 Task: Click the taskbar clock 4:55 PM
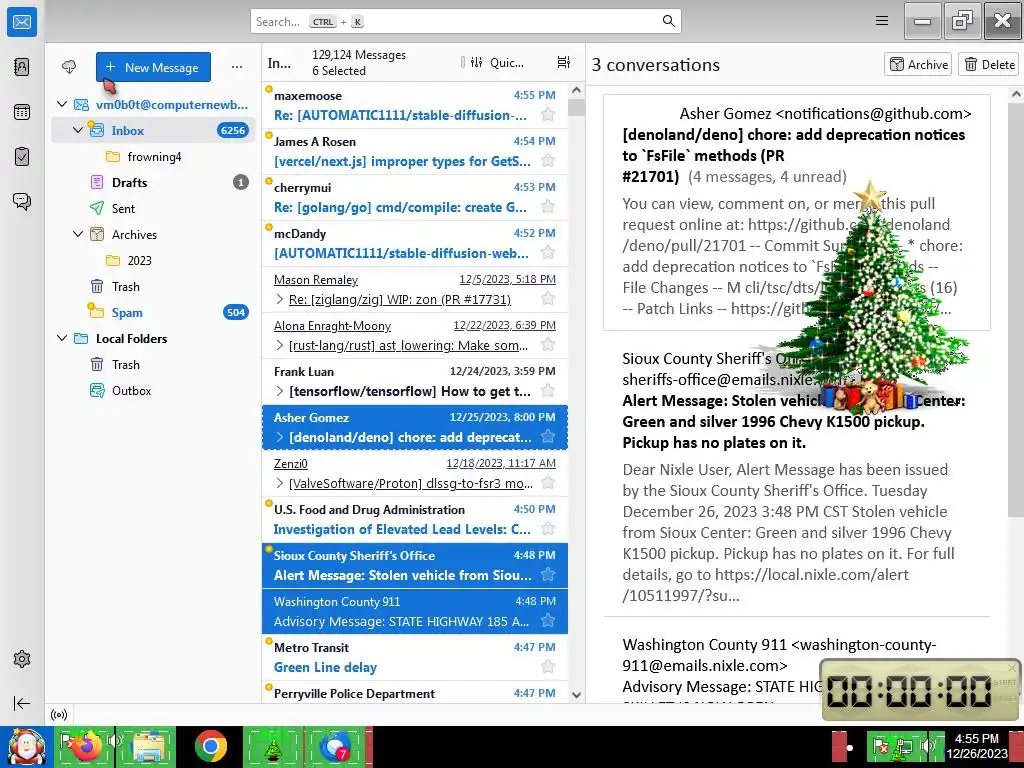coord(976,739)
